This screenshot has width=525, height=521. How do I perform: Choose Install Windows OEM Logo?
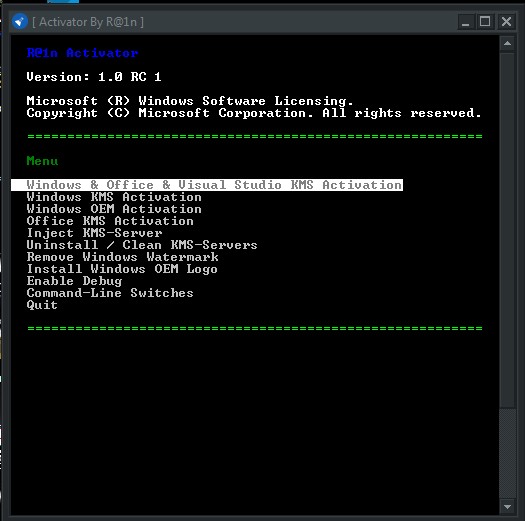tap(122, 269)
